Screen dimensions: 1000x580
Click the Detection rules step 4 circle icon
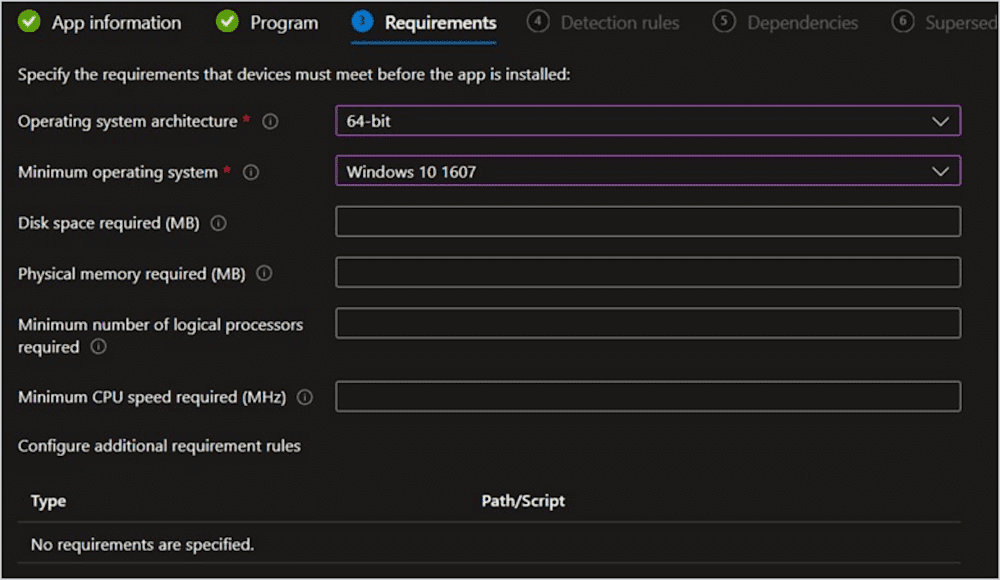(538, 21)
